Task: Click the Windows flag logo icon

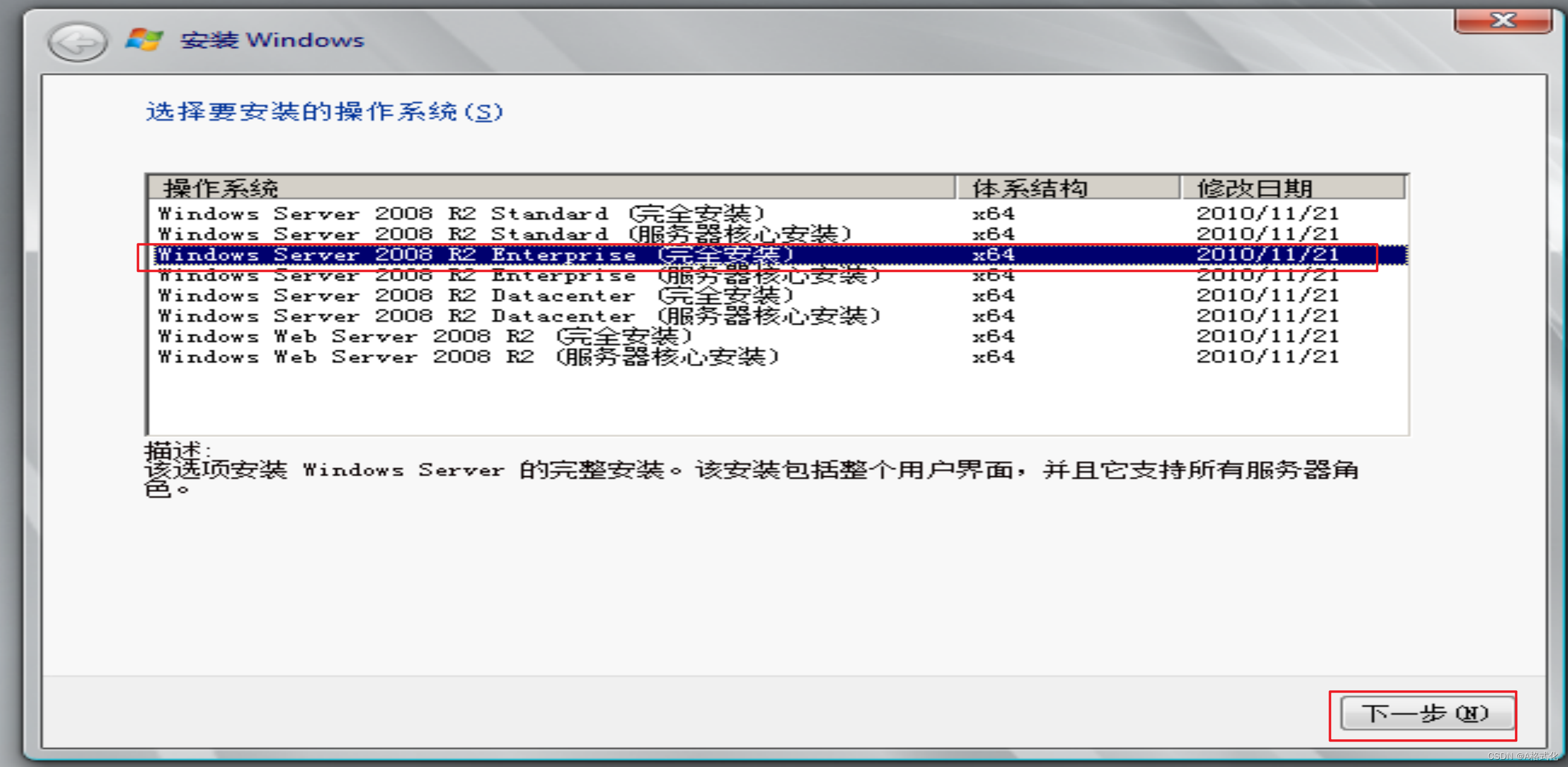Action: (x=144, y=39)
